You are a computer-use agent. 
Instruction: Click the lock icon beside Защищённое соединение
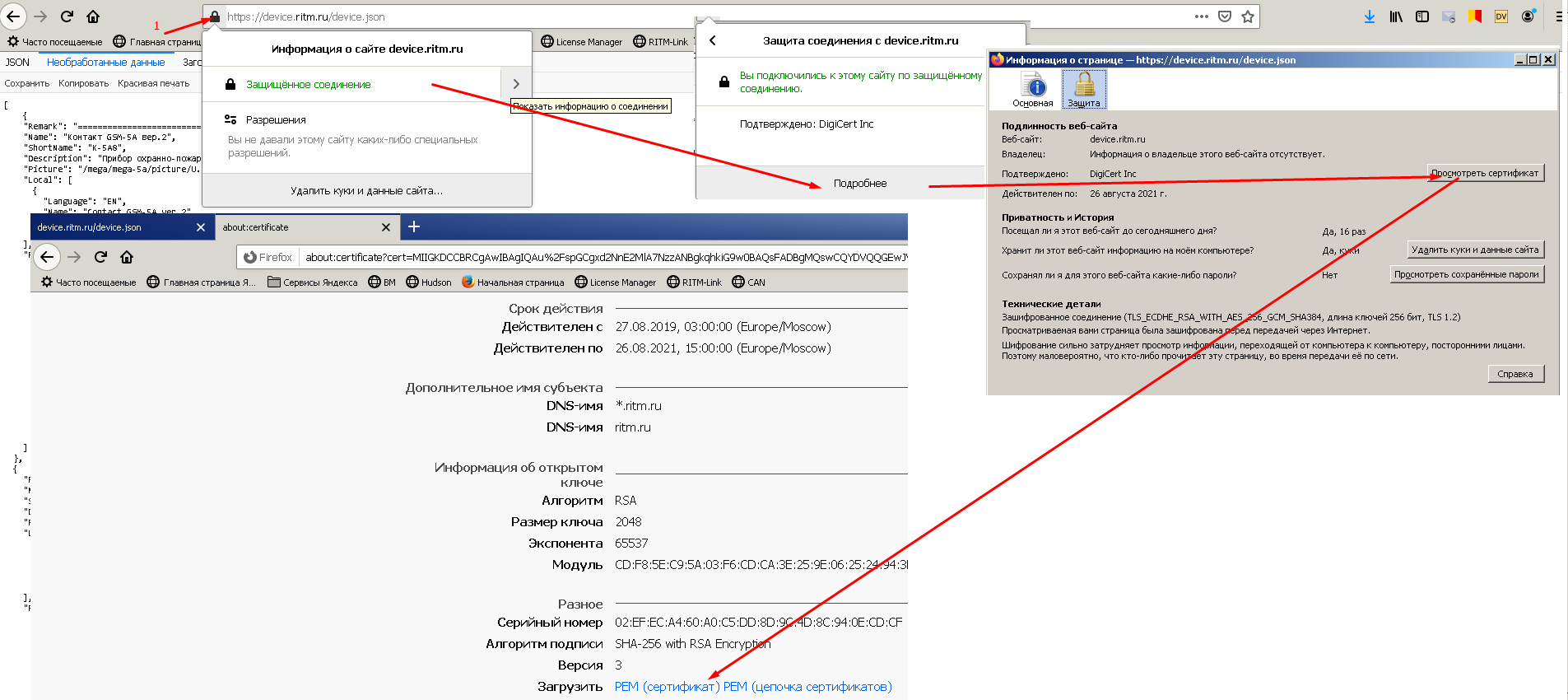[x=230, y=84]
